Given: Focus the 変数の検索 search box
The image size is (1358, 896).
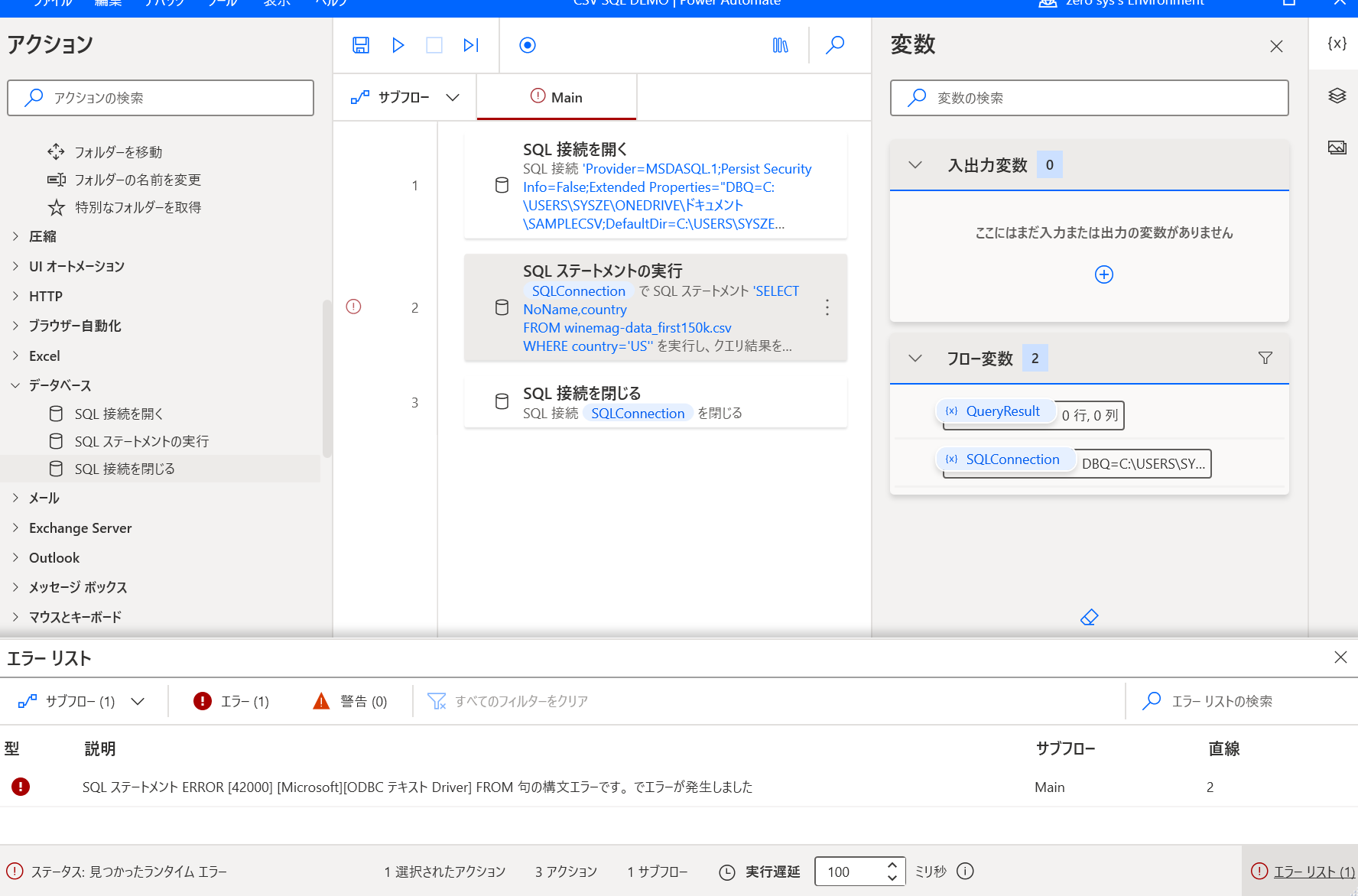Looking at the screenshot, I should tap(1089, 98).
